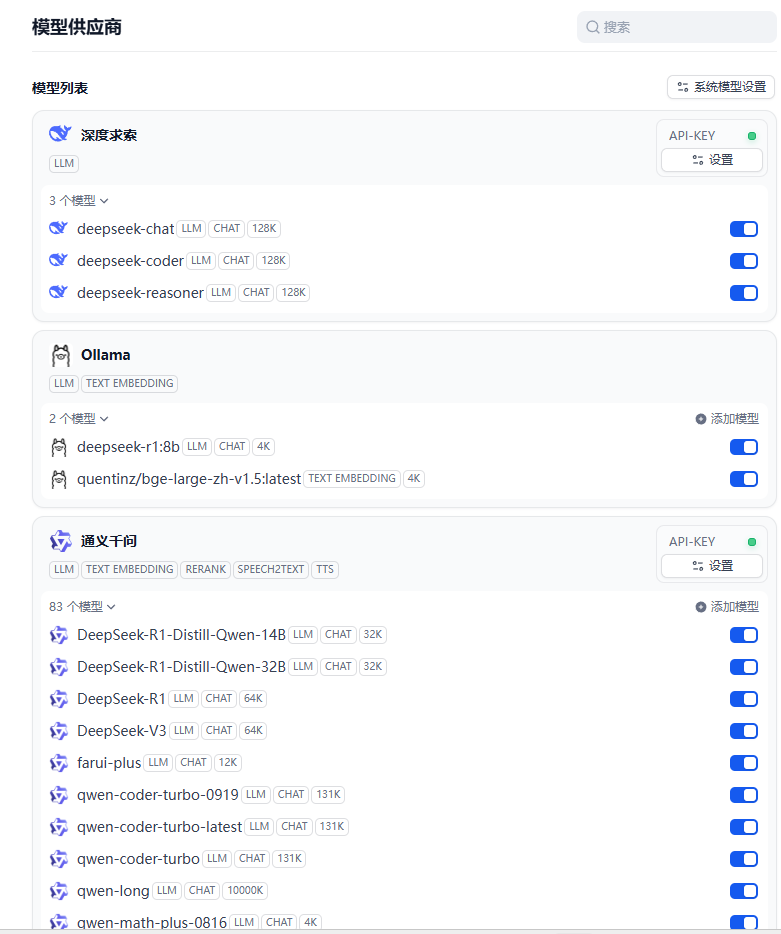Click the Ollama provider llama logo

pyautogui.click(x=60, y=355)
